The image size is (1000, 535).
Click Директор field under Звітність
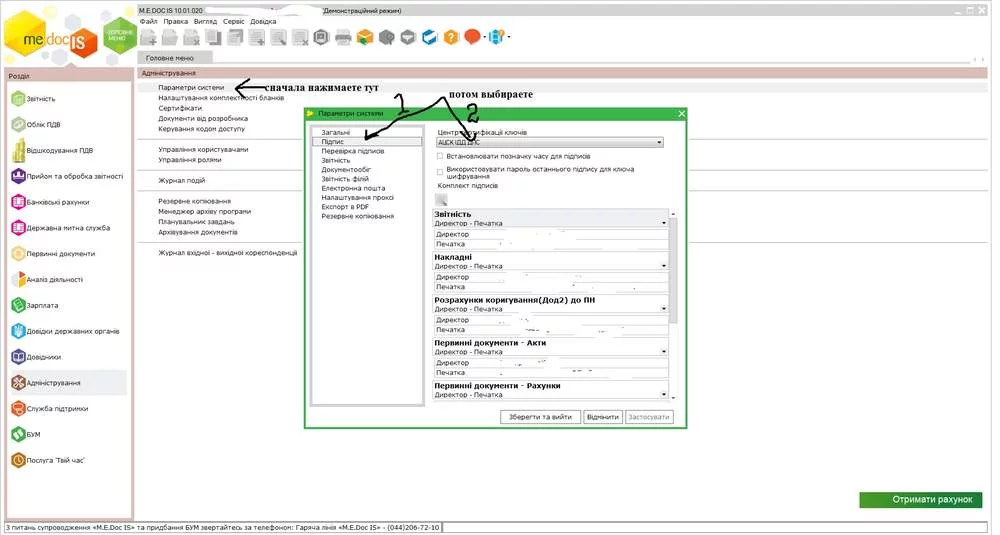(x=551, y=234)
